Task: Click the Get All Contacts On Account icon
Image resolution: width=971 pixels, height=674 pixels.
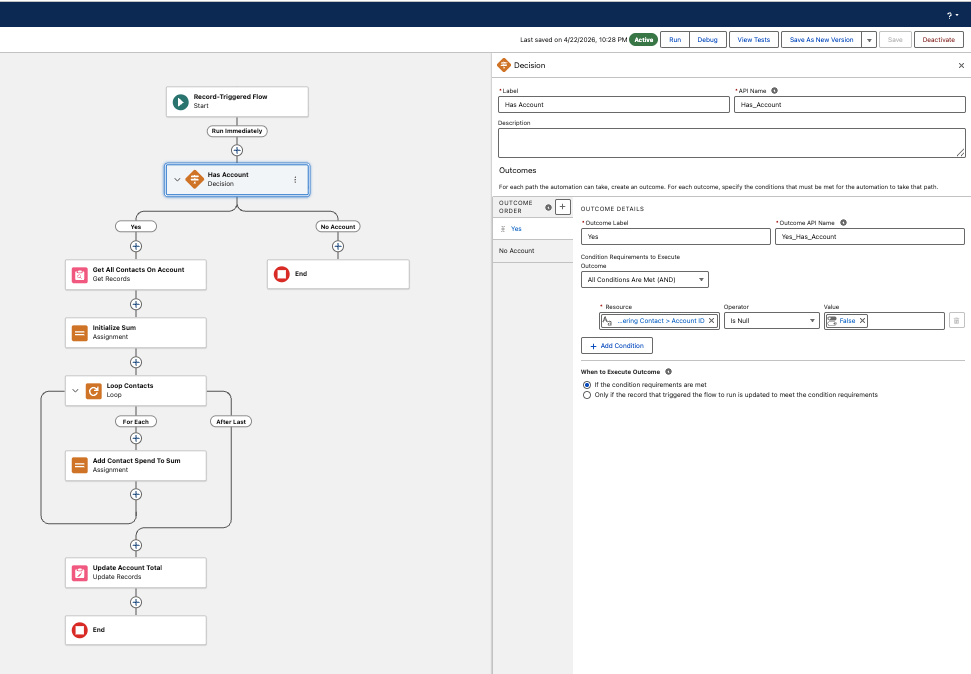Action: pyautogui.click(x=80, y=274)
